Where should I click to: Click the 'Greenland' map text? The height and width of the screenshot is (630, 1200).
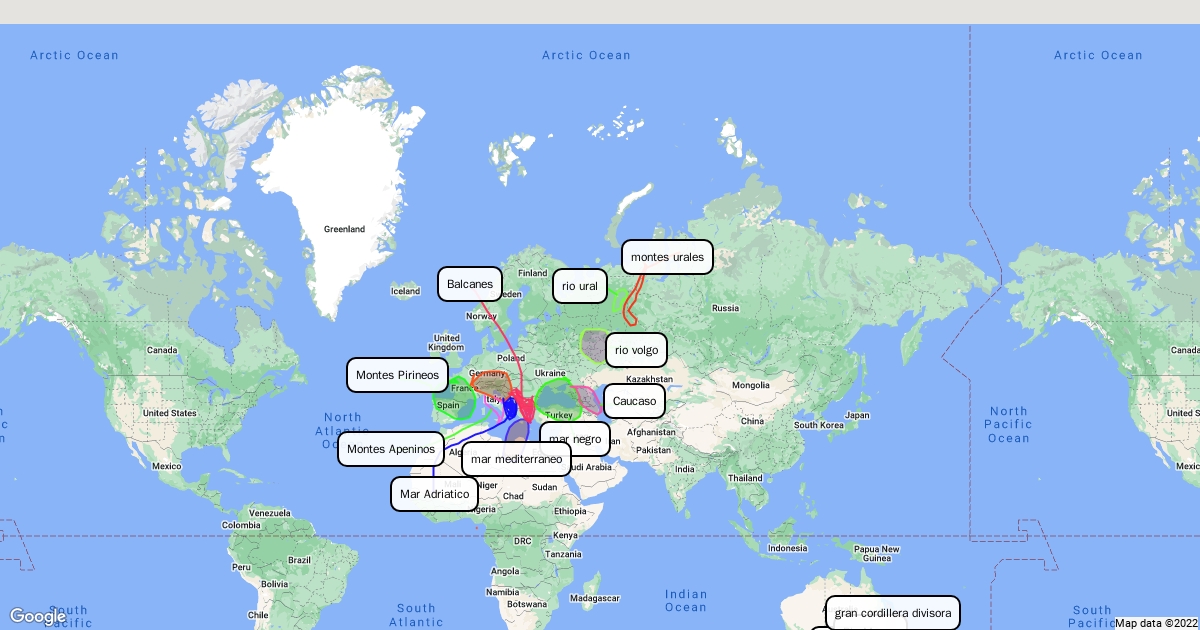tap(344, 229)
